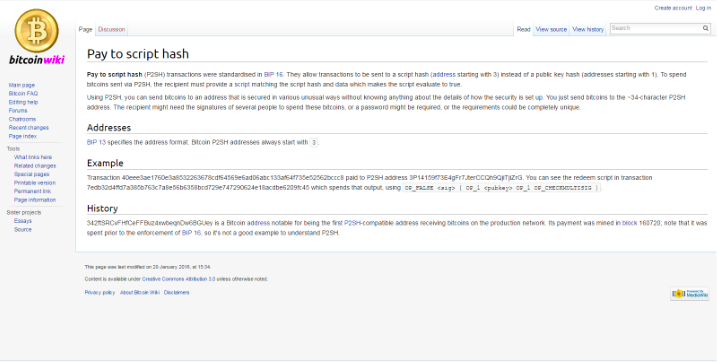The image size is (718, 362).
Task: Follow address link in History section
Action: coord(258,223)
